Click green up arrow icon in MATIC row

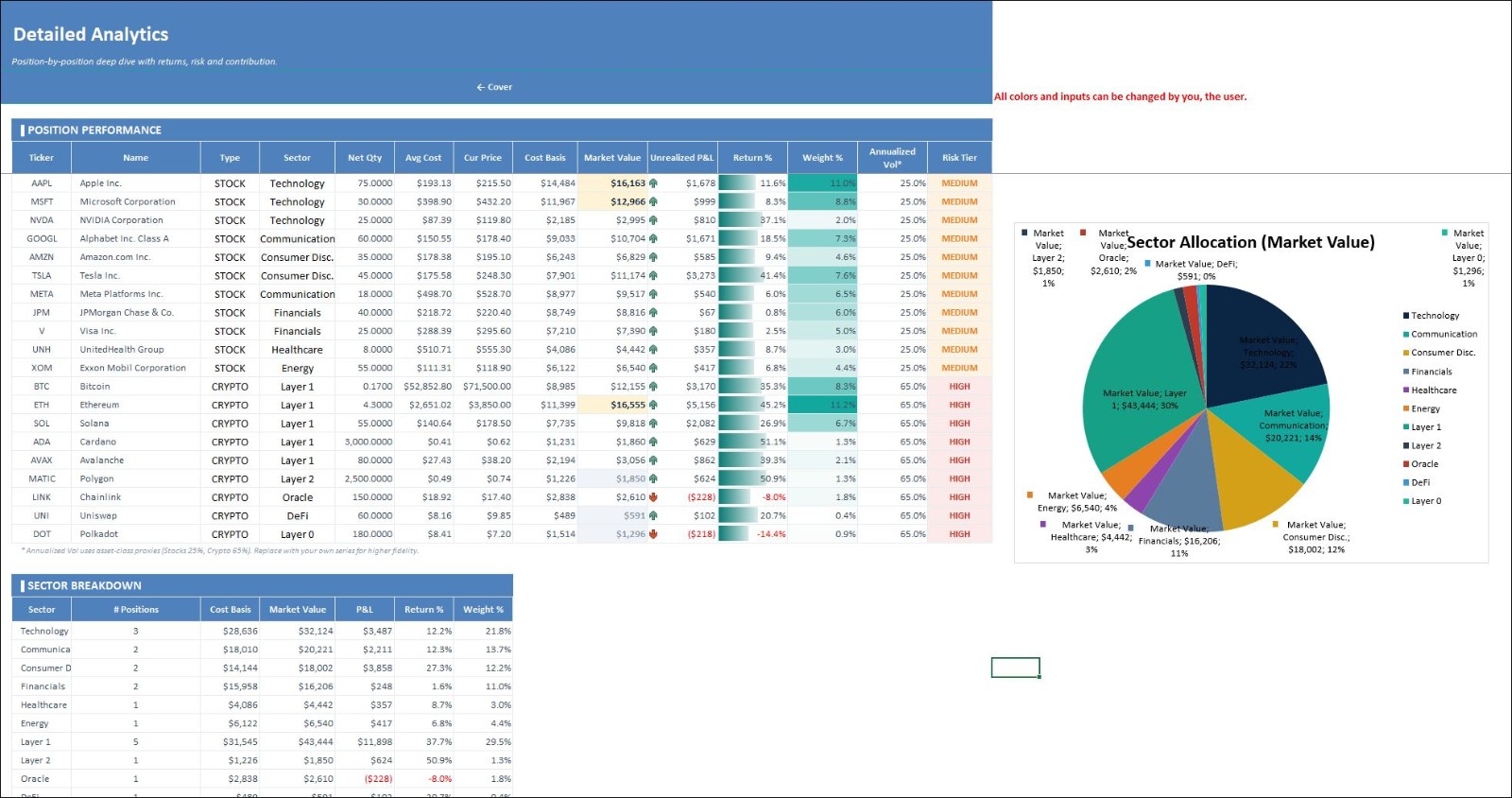pos(653,478)
